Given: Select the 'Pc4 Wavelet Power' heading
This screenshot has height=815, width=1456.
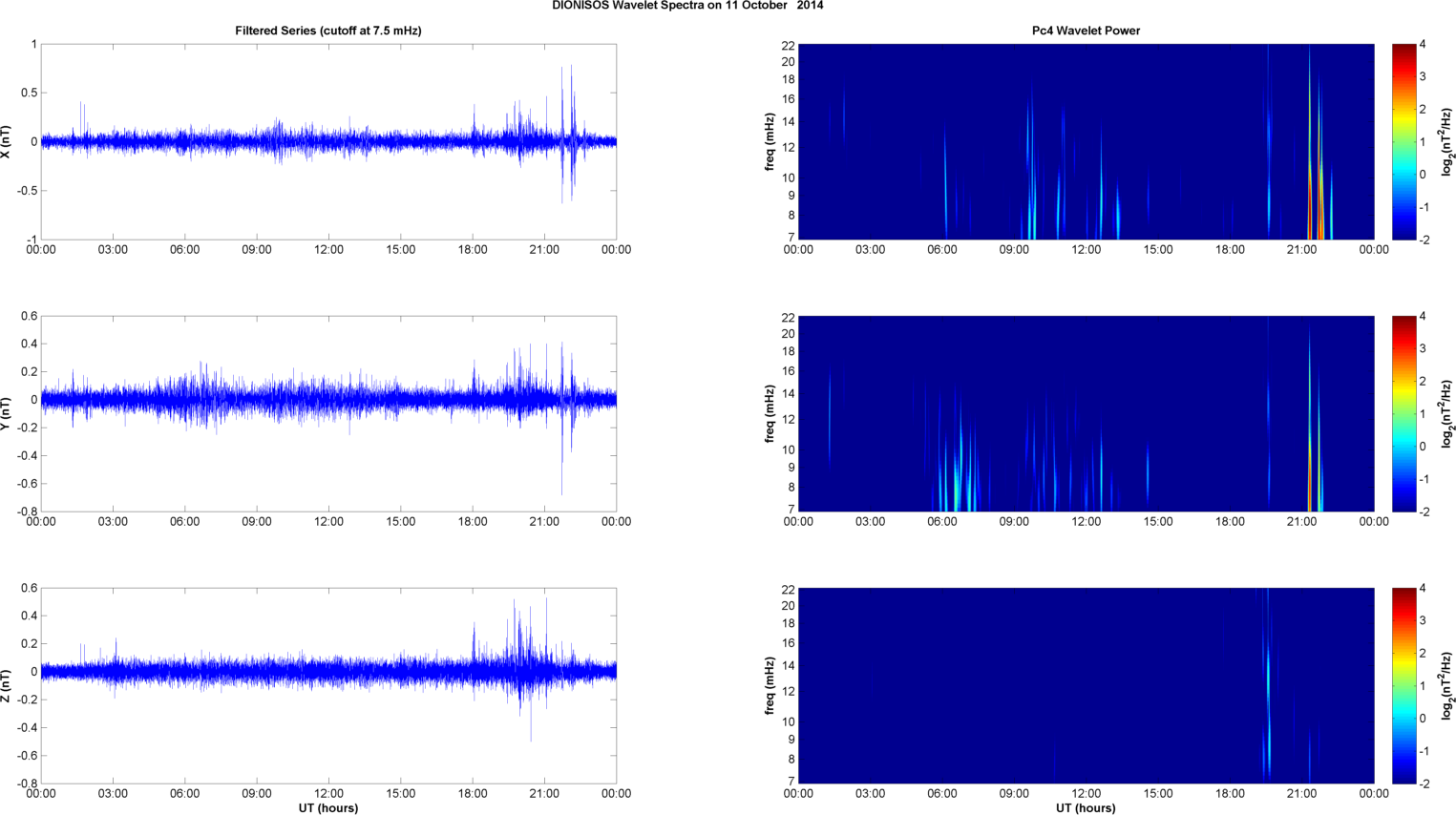Looking at the screenshot, I should pyautogui.click(x=1086, y=31).
